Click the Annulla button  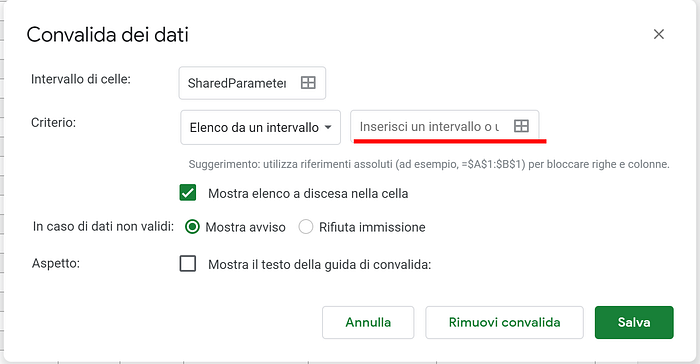tap(368, 322)
